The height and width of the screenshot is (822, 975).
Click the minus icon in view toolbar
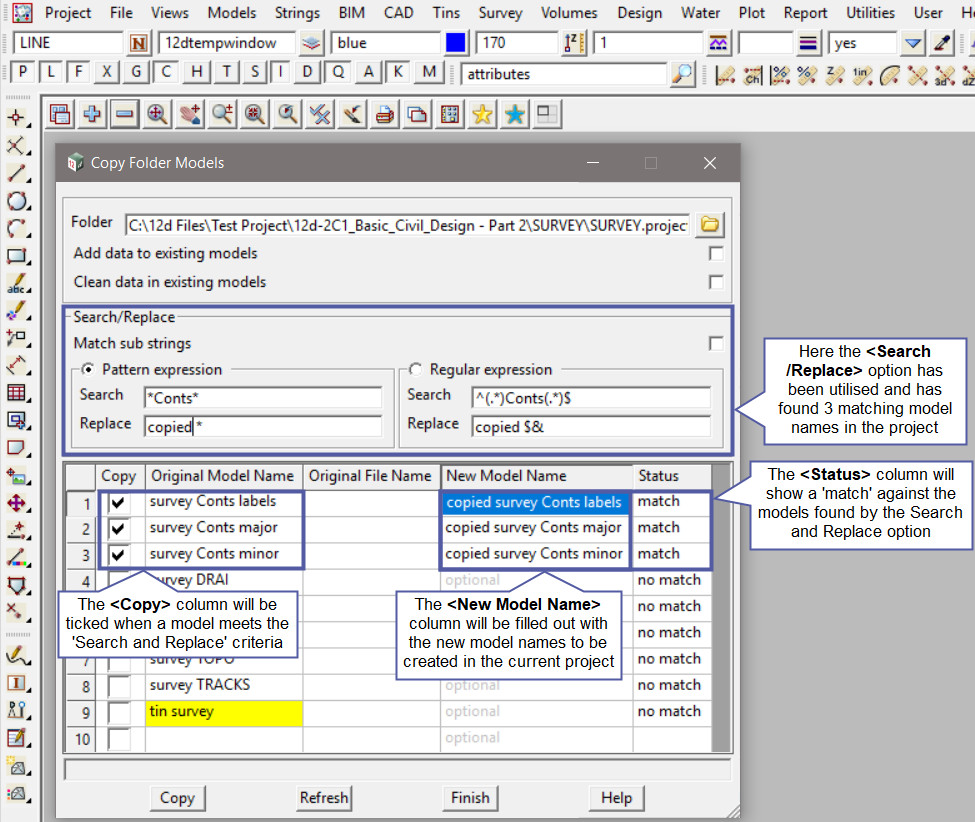(x=124, y=115)
